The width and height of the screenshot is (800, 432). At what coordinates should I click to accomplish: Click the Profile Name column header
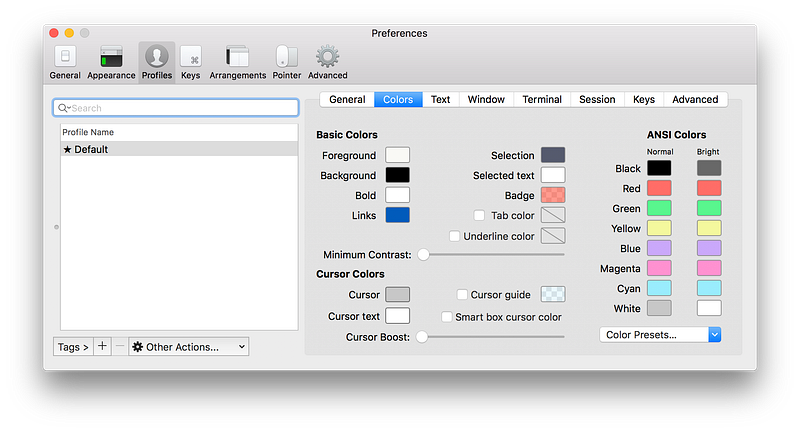[179, 132]
